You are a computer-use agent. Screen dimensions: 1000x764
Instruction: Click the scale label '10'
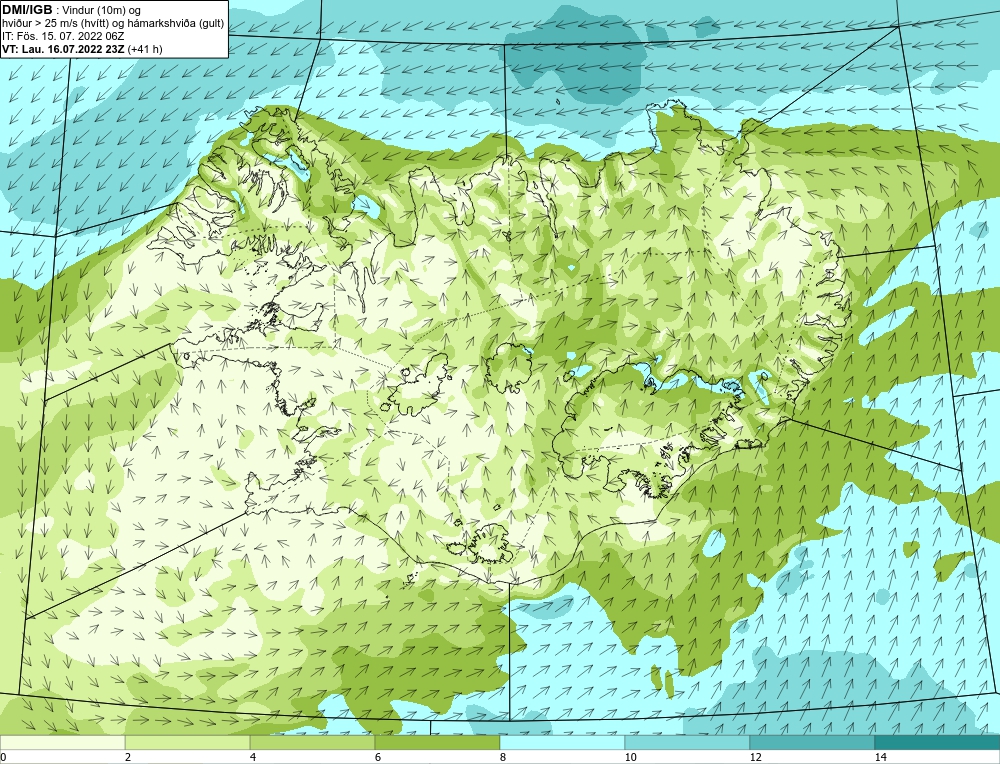[x=631, y=757]
